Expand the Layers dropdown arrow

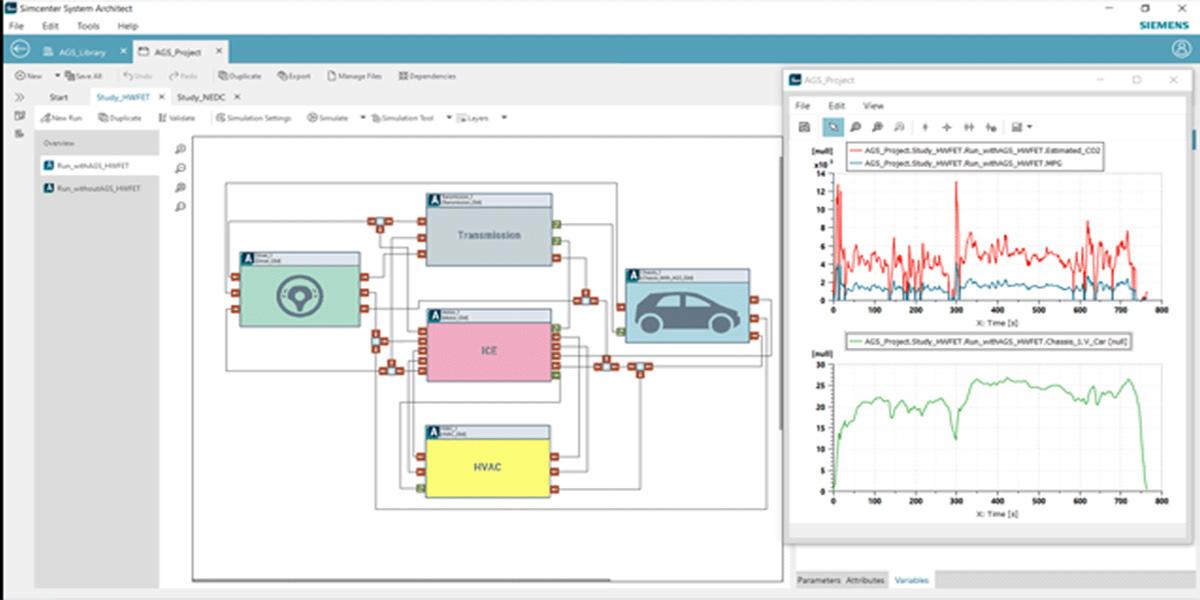(504, 118)
